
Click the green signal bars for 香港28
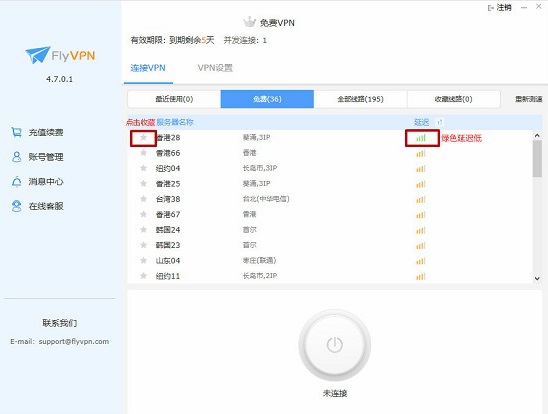pos(421,138)
